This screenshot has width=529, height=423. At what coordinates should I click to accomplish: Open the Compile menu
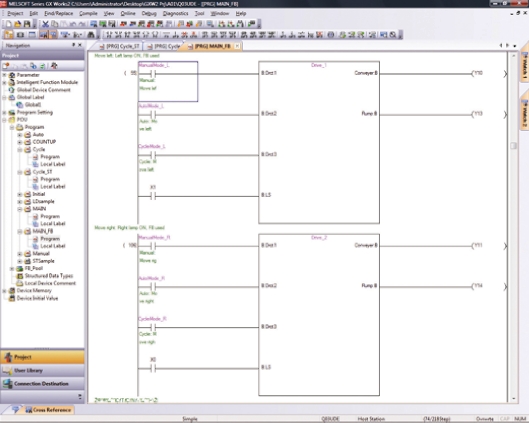coord(88,13)
